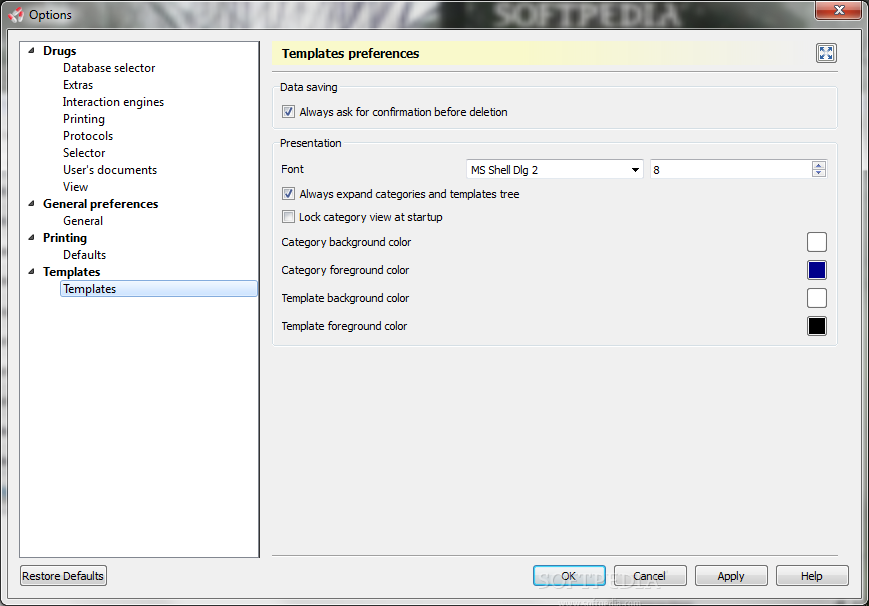Collapse the General preferences section
The height and width of the screenshot is (606, 869).
pyautogui.click(x=32, y=203)
